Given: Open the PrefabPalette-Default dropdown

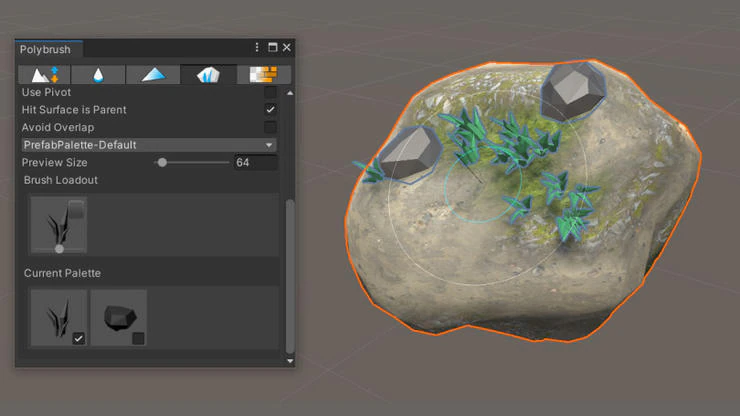Looking at the screenshot, I should coord(149,145).
